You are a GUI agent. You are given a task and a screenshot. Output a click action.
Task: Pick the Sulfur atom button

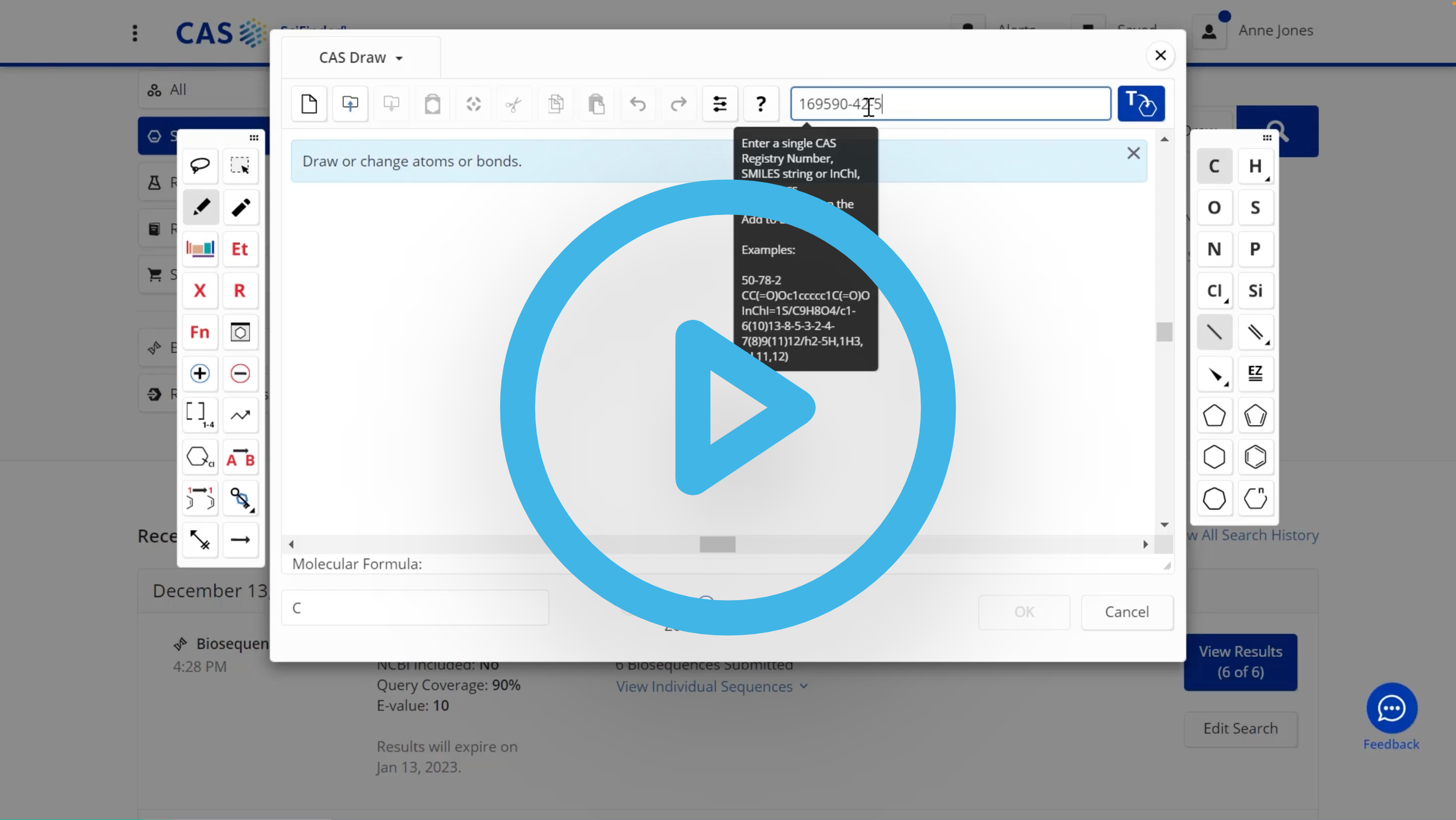1256,207
